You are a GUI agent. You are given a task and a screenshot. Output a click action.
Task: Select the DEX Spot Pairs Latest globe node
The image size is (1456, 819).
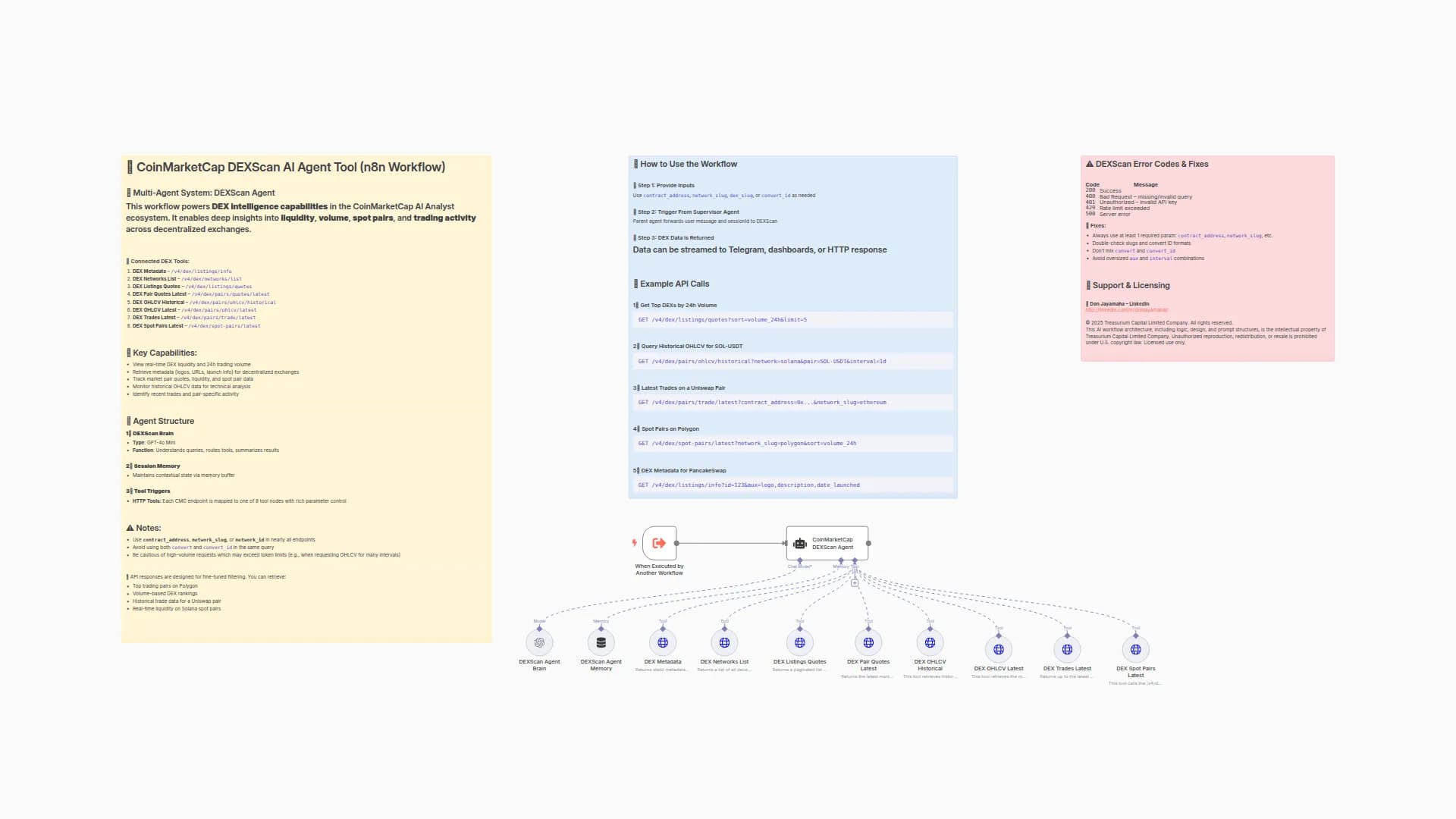pyautogui.click(x=1136, y=649)
